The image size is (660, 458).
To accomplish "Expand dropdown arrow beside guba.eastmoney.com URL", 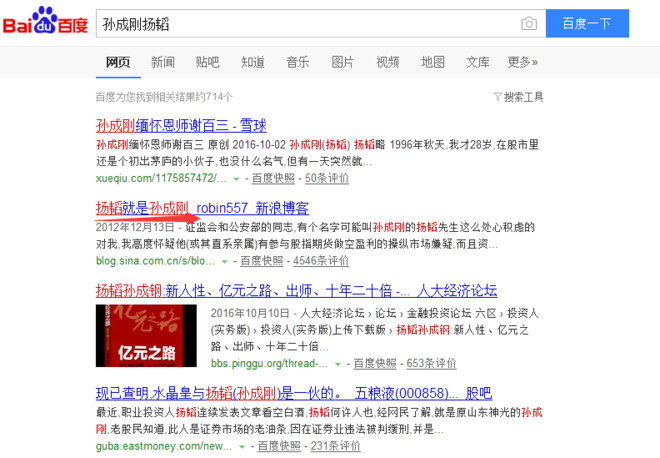I will [242, 447].
